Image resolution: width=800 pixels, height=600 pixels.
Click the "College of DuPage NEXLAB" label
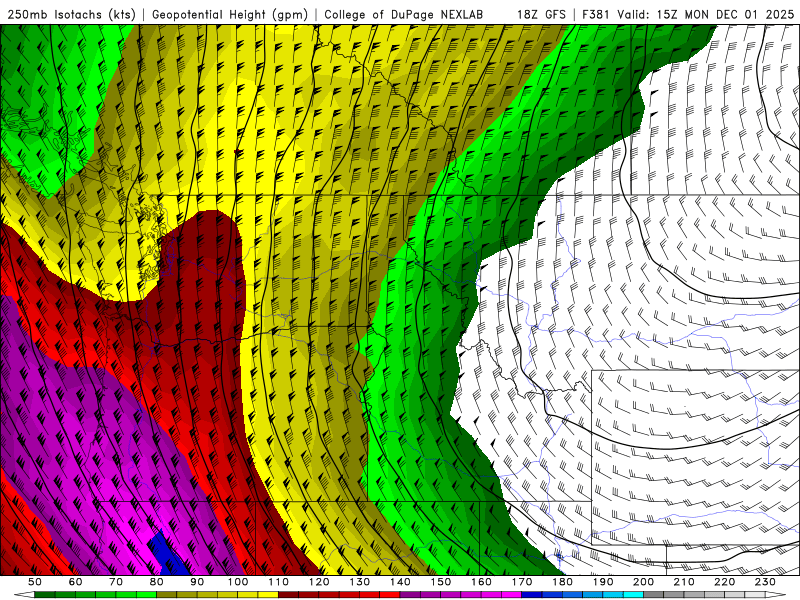click(404, 14)
